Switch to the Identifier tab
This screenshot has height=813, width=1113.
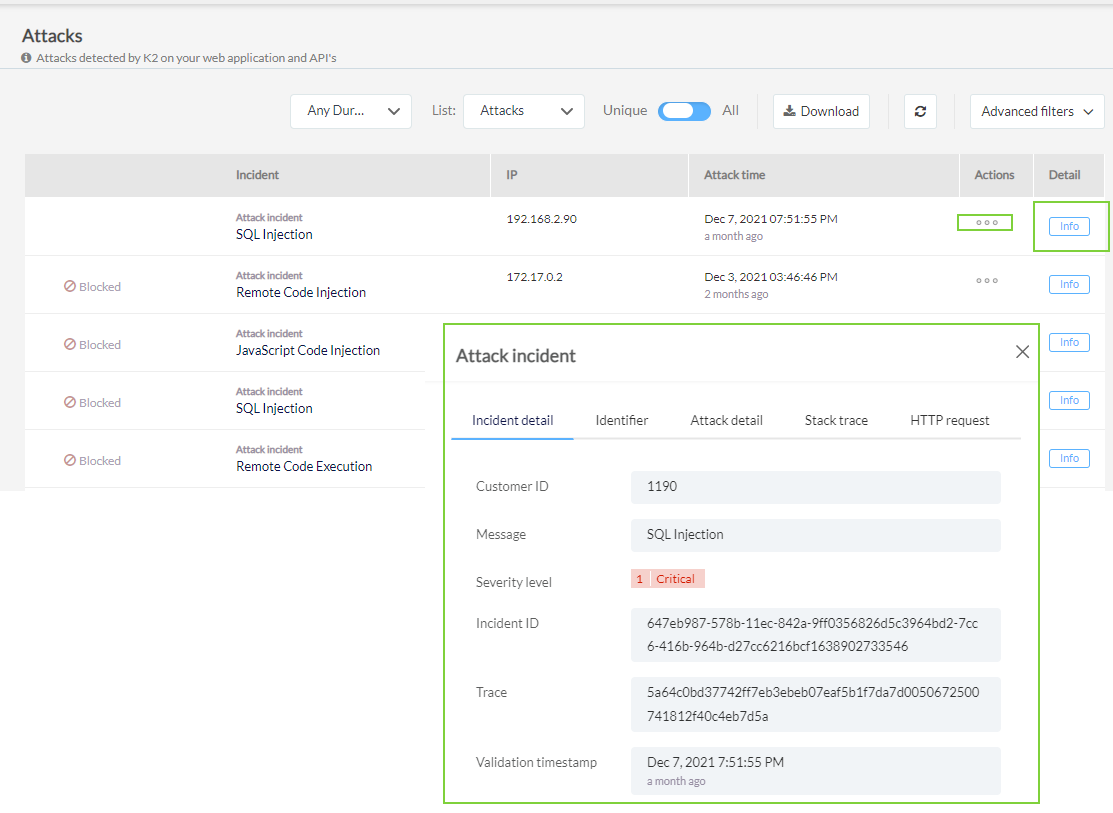pyautogui.click(x=622, y=420)
